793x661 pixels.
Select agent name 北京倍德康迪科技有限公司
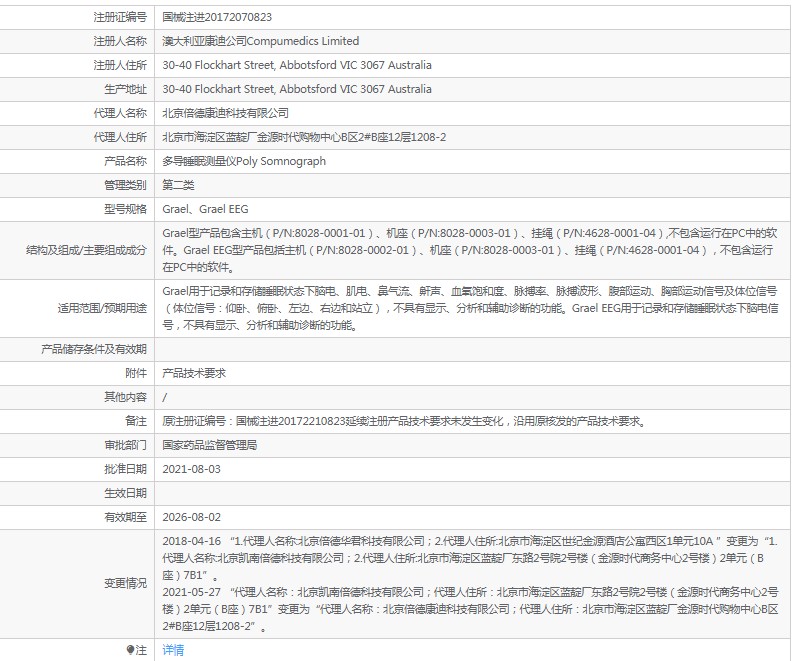click(226, 113)
